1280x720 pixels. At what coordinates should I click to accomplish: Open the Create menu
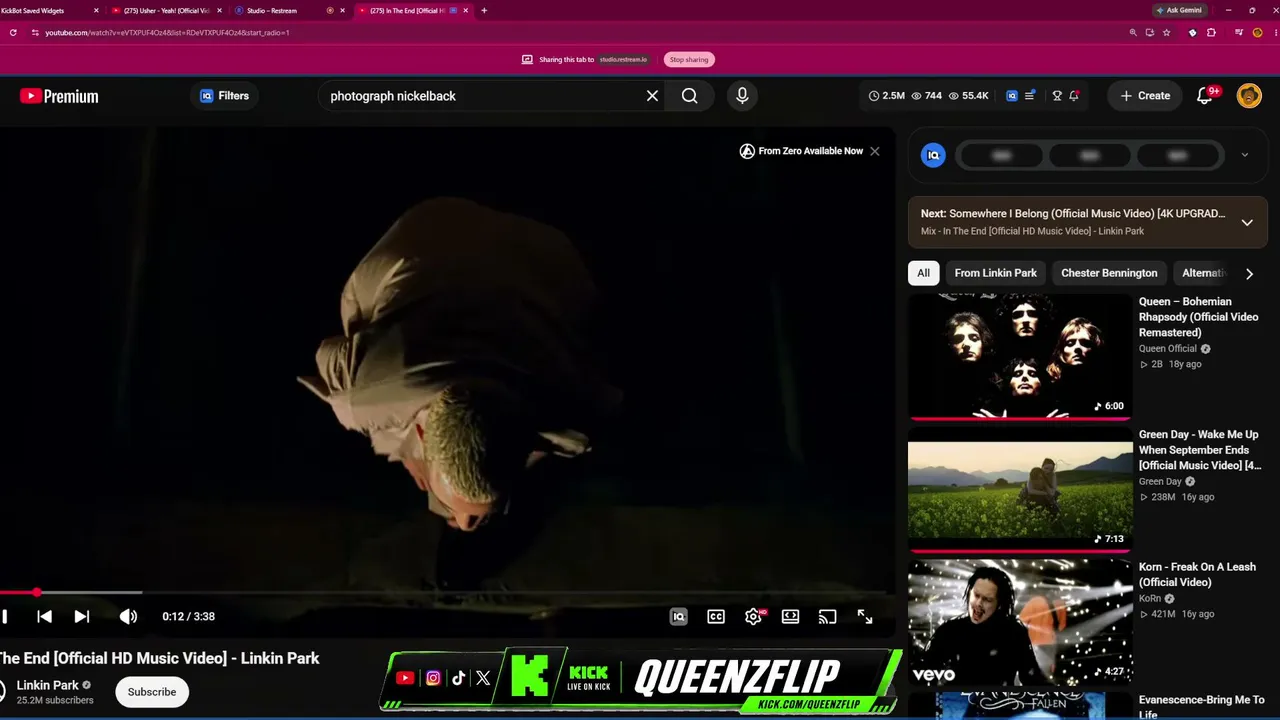pos(1145,96)
